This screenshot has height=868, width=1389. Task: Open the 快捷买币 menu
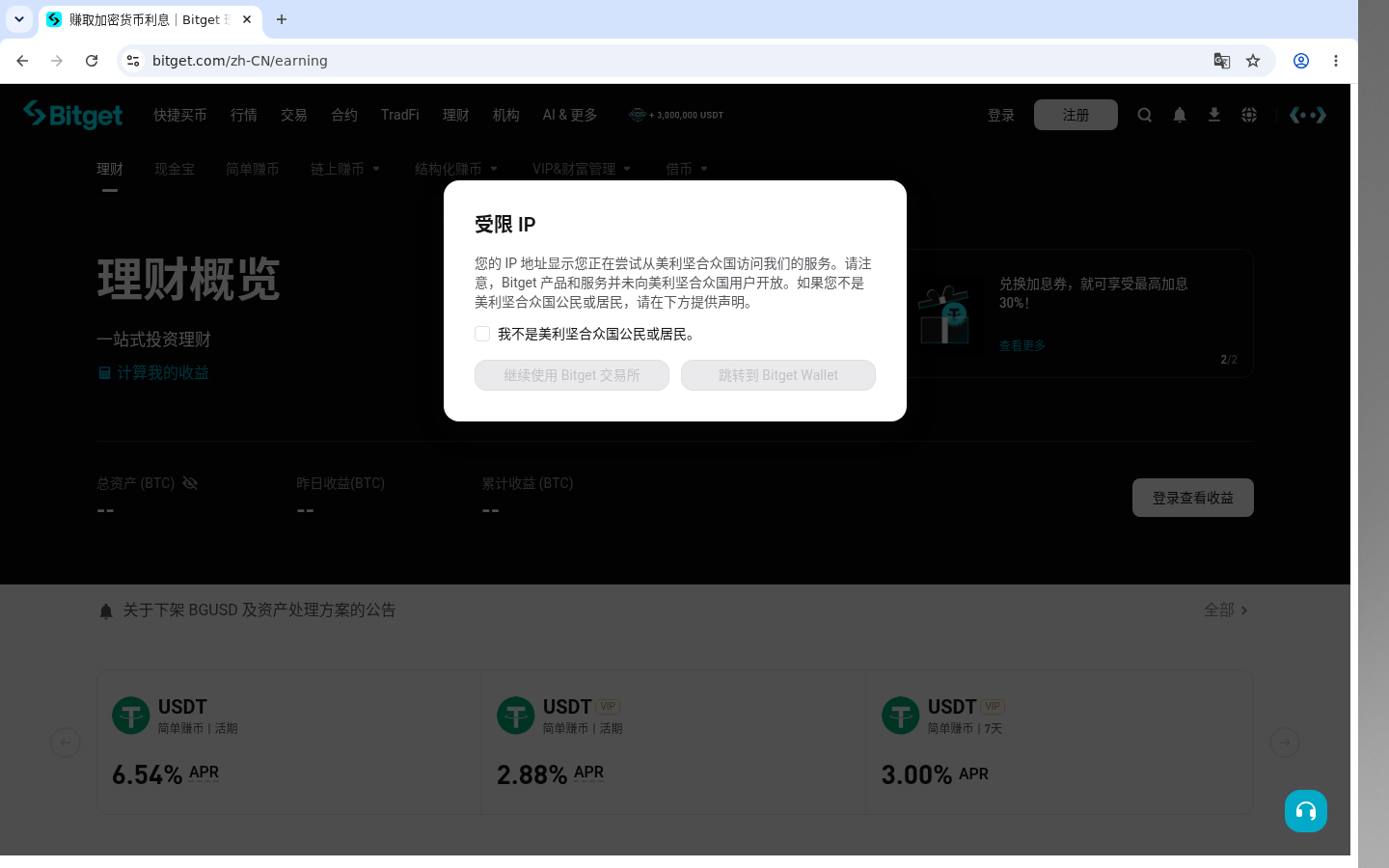click(x=180, y=115)
